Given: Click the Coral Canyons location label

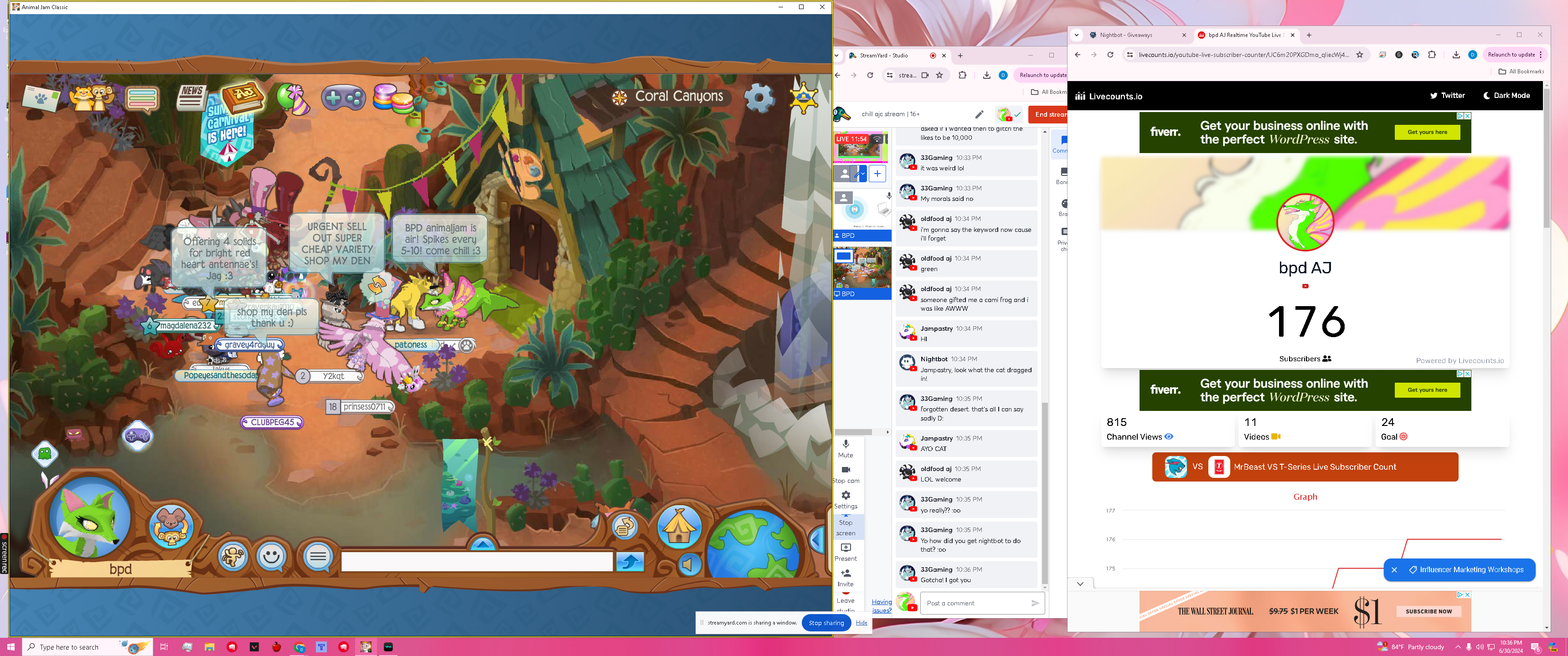Looking at the screenshot, I should (x=679, y=96).
